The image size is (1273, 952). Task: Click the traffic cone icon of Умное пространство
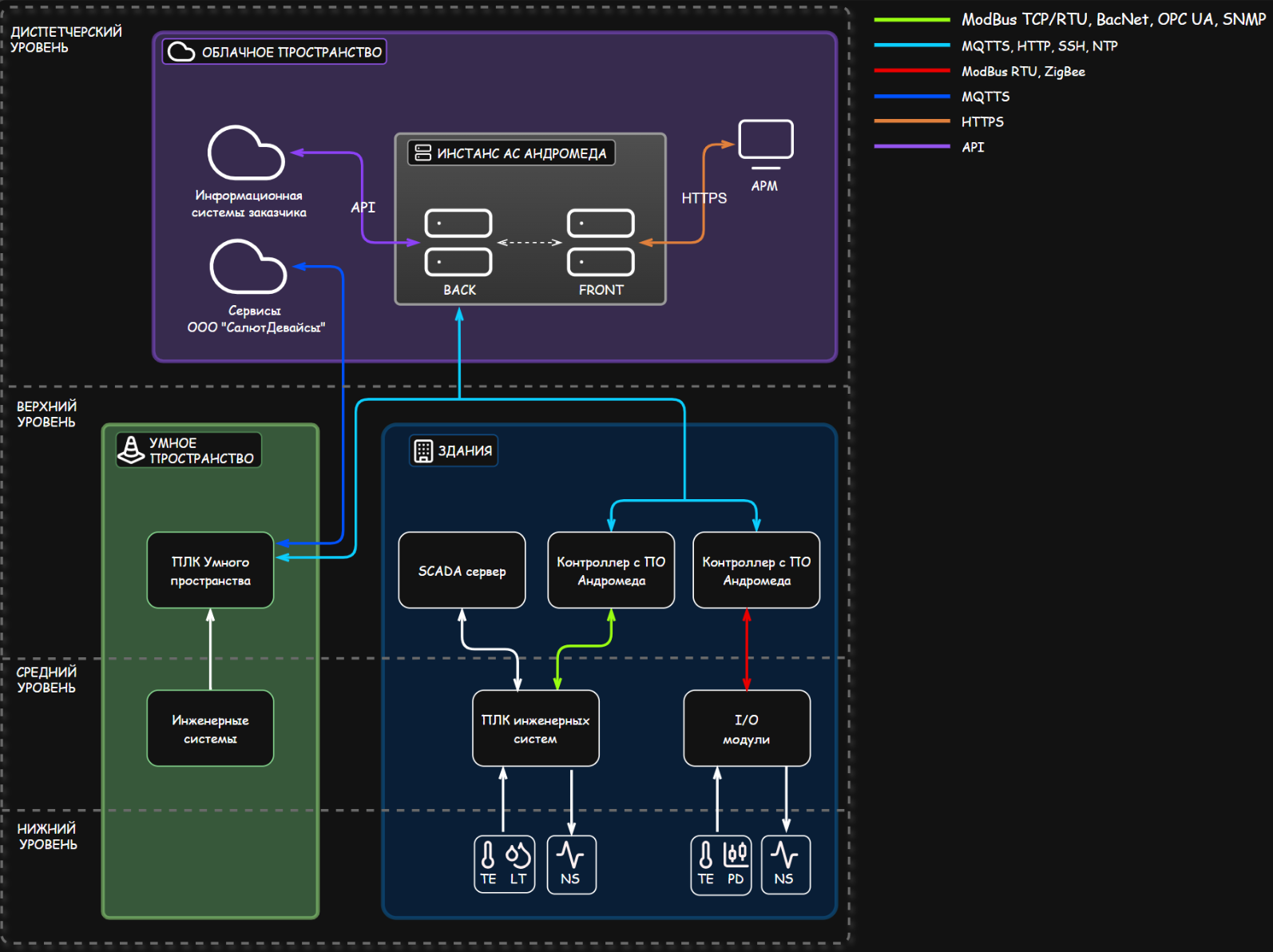pos(131,450)
